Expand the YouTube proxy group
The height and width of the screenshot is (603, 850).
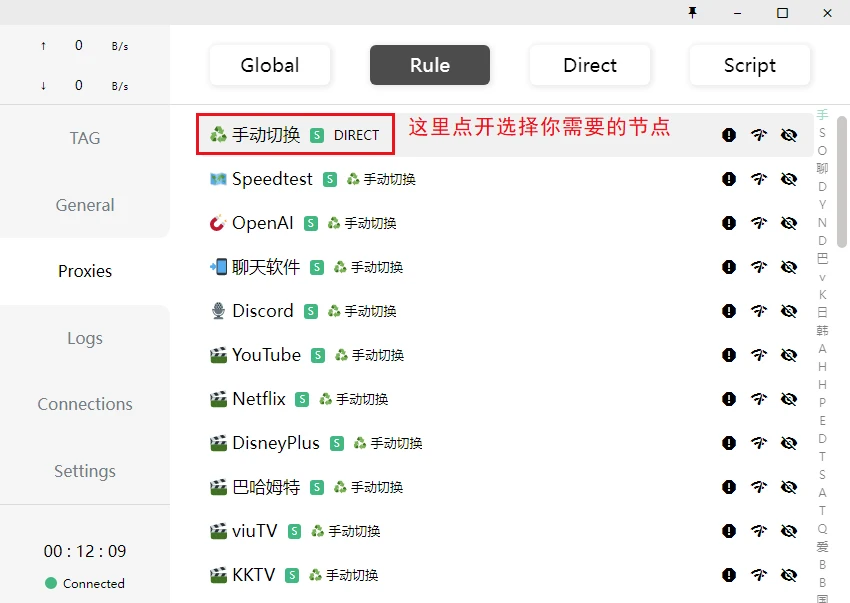tap(504, 355)
